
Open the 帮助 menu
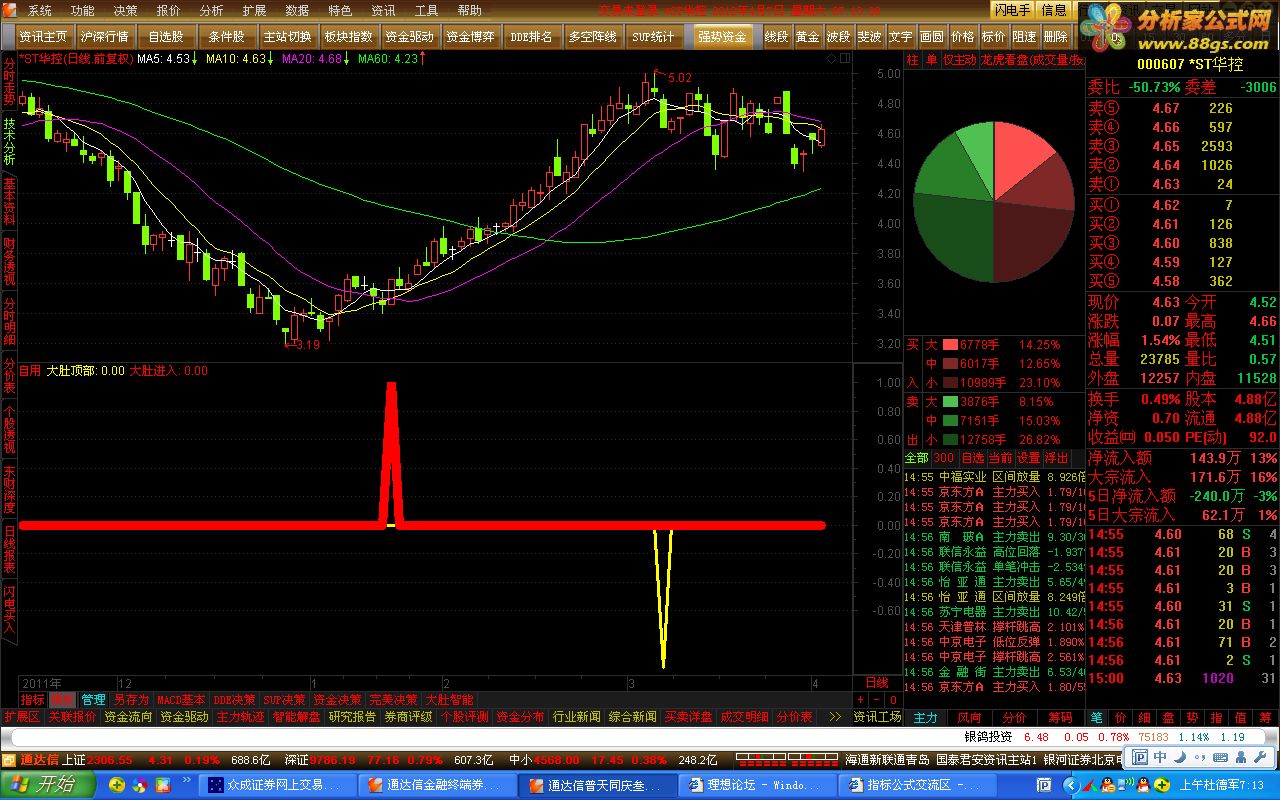click(x=469, y=10)
